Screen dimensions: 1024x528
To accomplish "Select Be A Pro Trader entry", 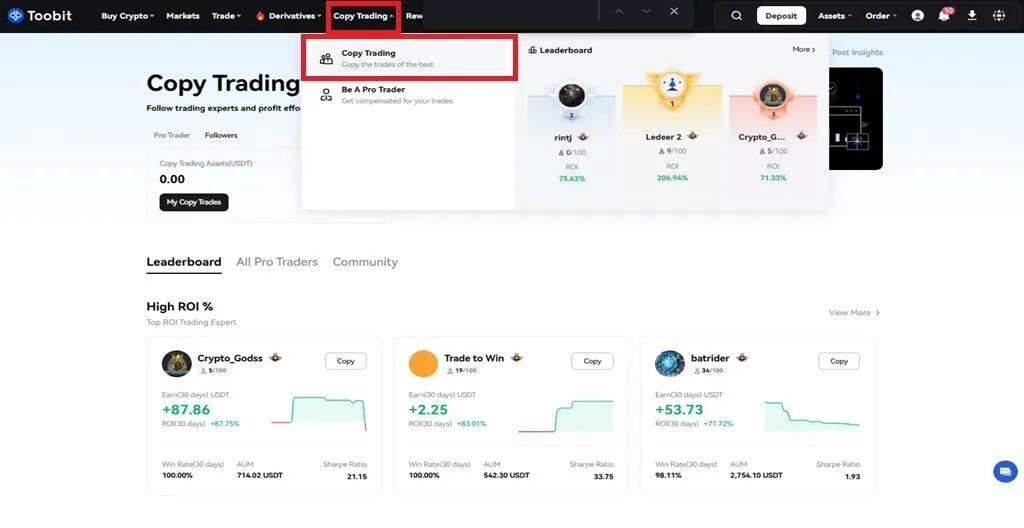I will [x=409, y=95].
